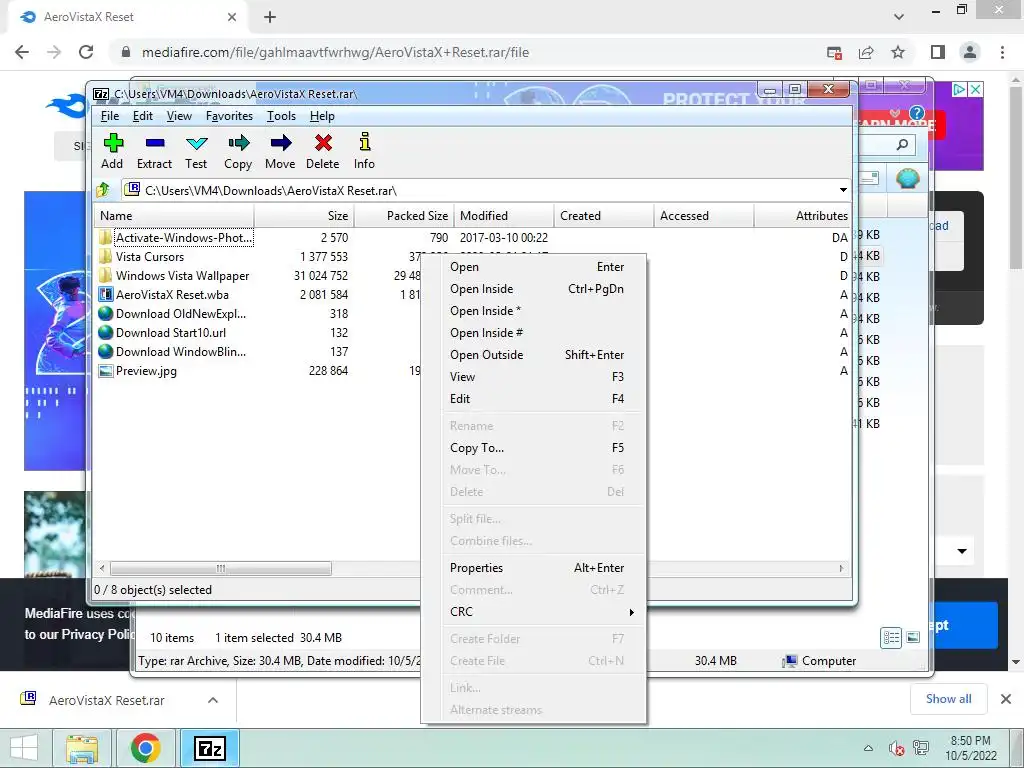Click Show all downloads button

[948, 699]
